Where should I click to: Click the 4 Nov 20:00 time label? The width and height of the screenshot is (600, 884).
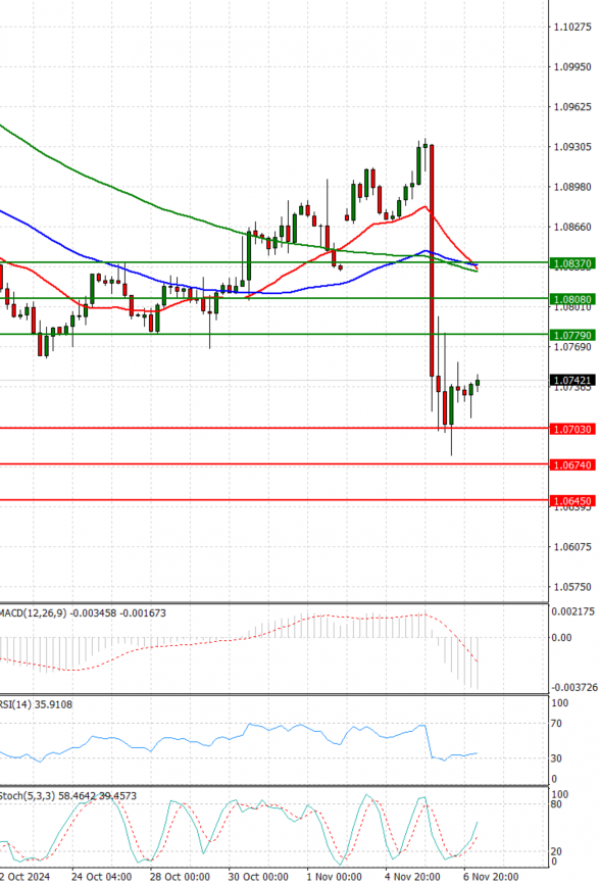click(x=413, y=877)
